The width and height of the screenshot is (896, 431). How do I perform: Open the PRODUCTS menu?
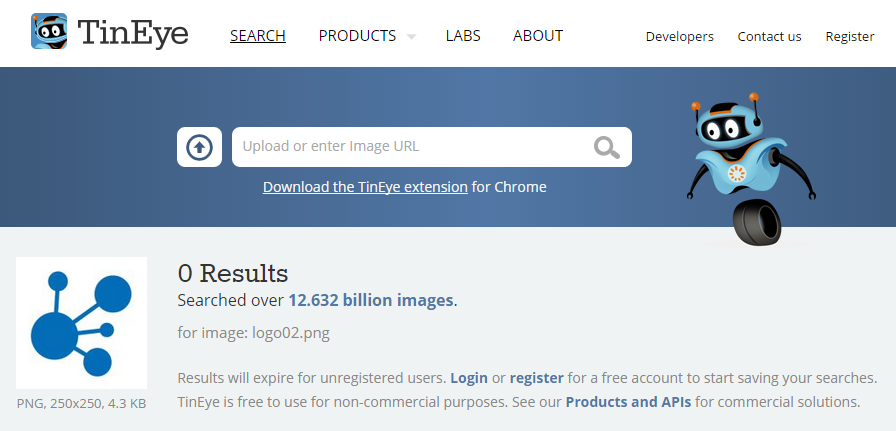357,36
